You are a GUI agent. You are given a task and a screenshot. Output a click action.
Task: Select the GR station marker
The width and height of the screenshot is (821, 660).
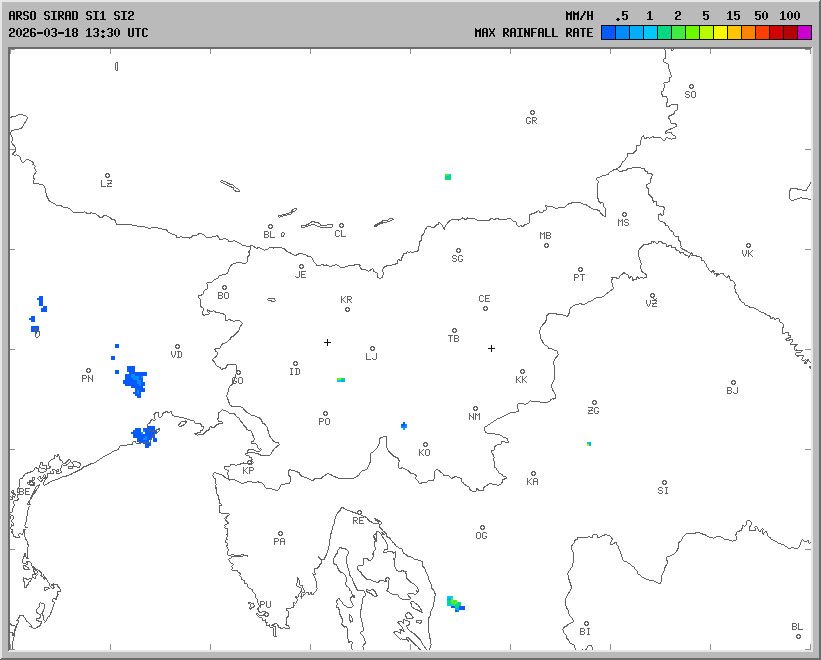click(x=532, y=113)
